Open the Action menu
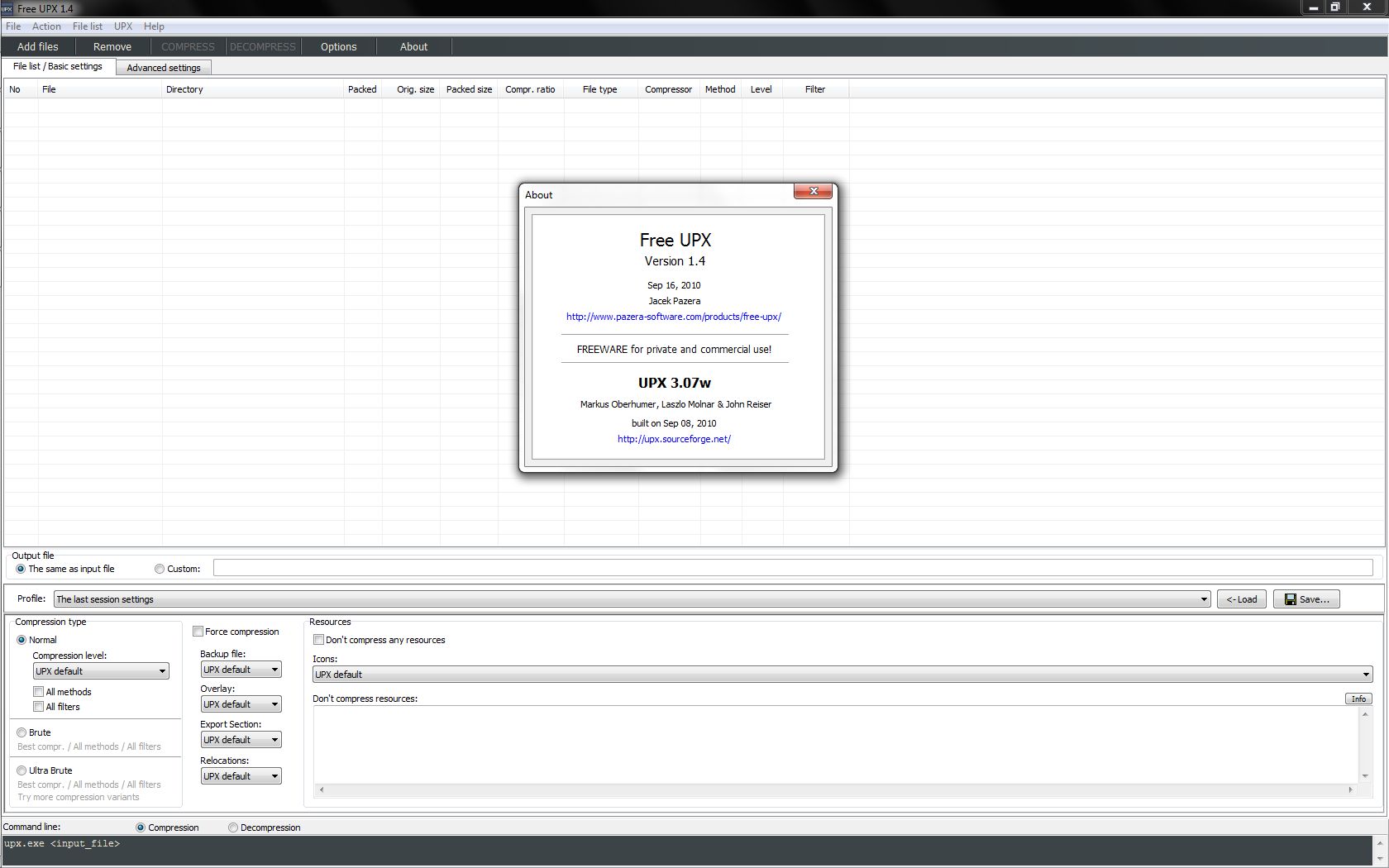 (x=46, y=26)
